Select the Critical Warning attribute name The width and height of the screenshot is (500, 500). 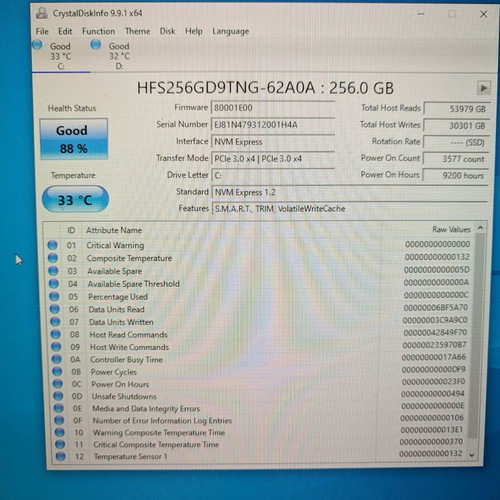click(115, 245)
